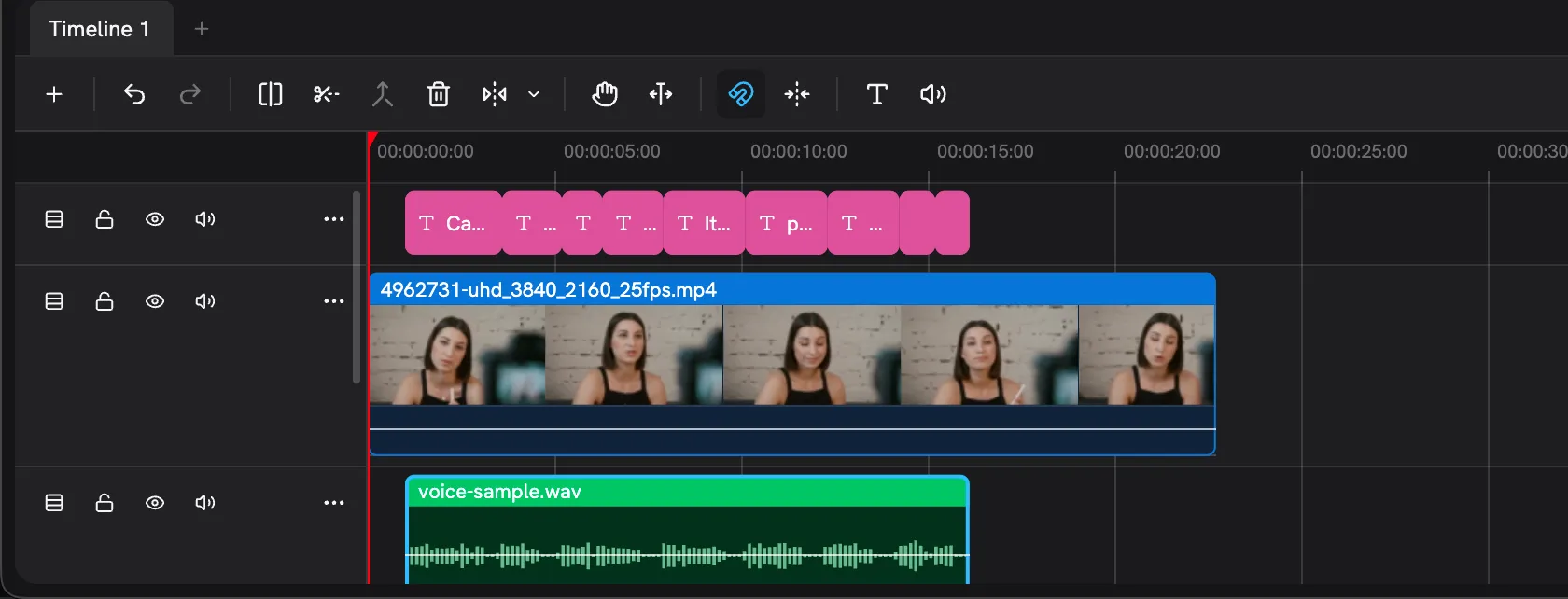Select the split clip tool
Screen dimensions: 1568x599
point(271,94)
